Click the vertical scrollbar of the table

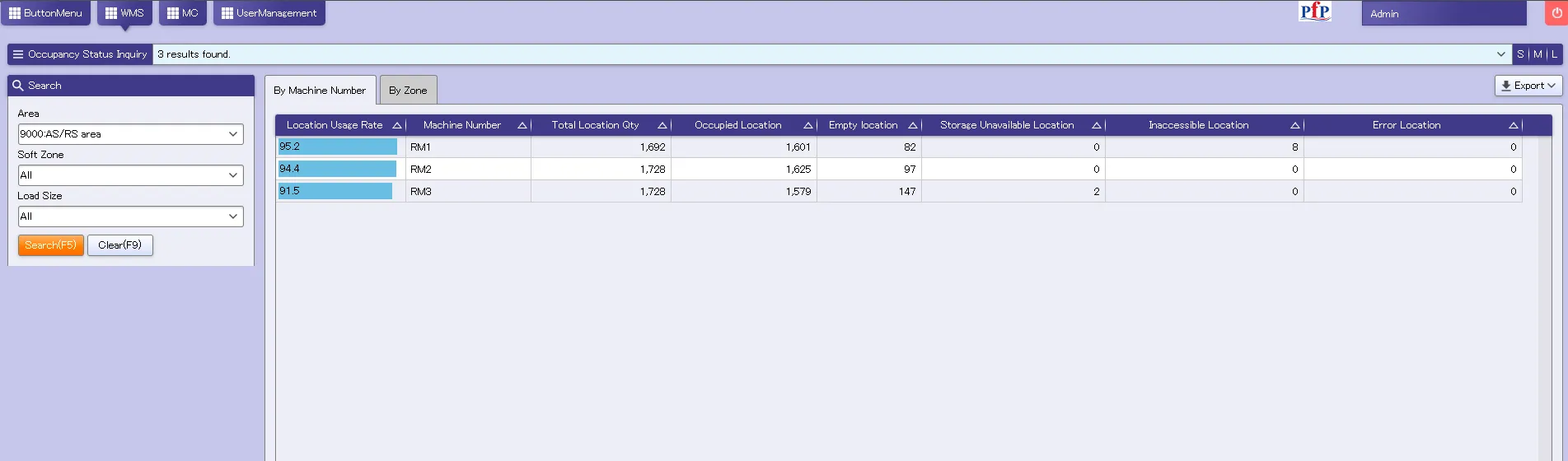tap(1545, 296)
